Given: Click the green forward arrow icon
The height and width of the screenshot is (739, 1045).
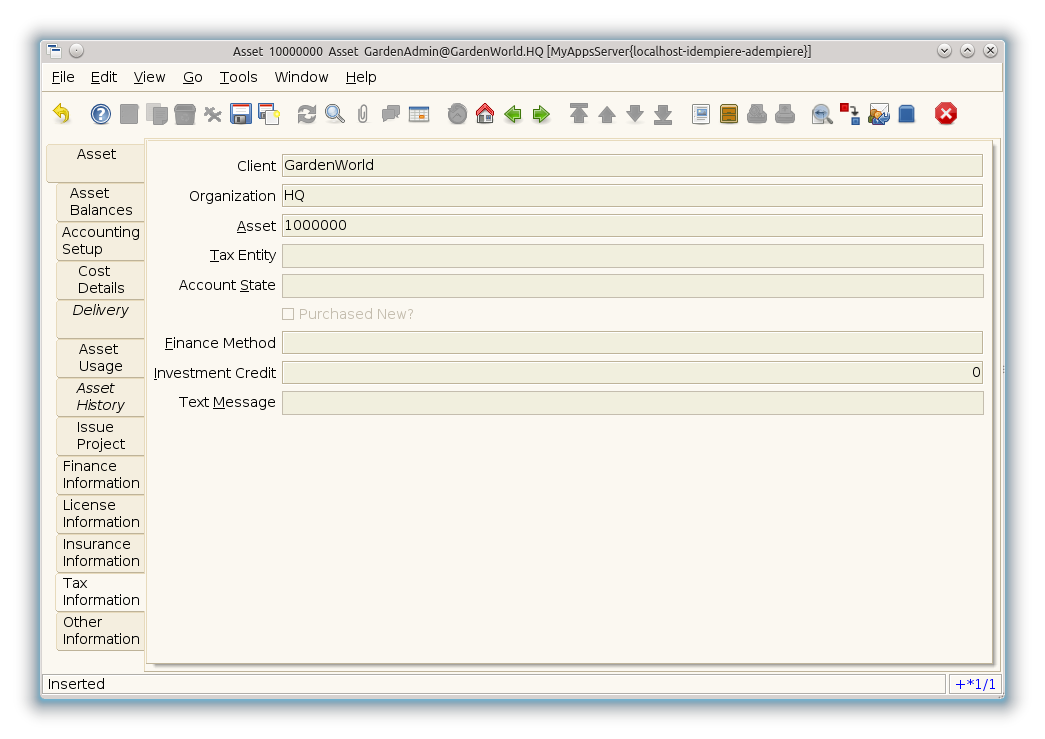Looking at the screenshot, I should (541, 114).
